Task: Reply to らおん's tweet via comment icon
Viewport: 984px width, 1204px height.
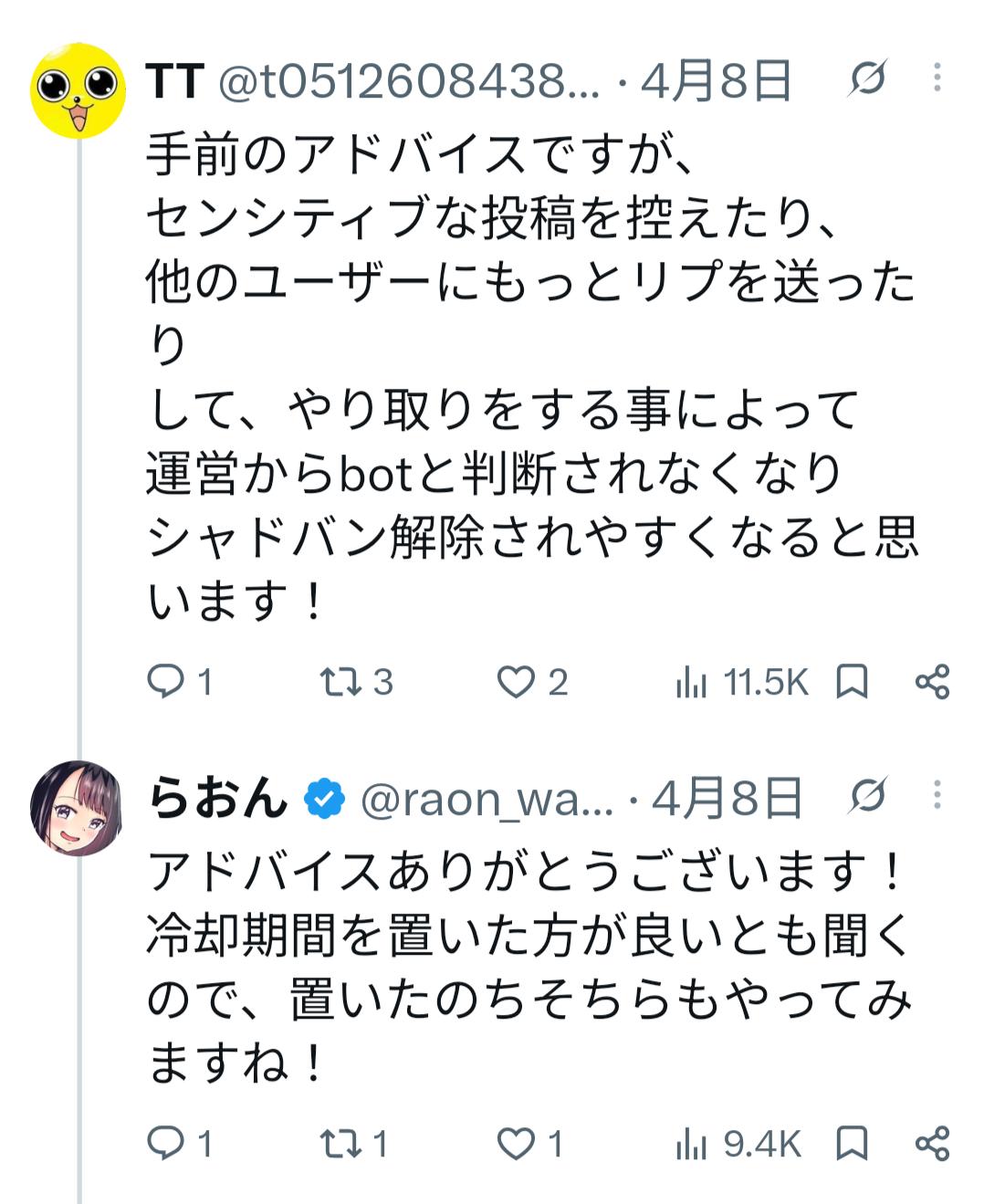Action: [166, 1143]
